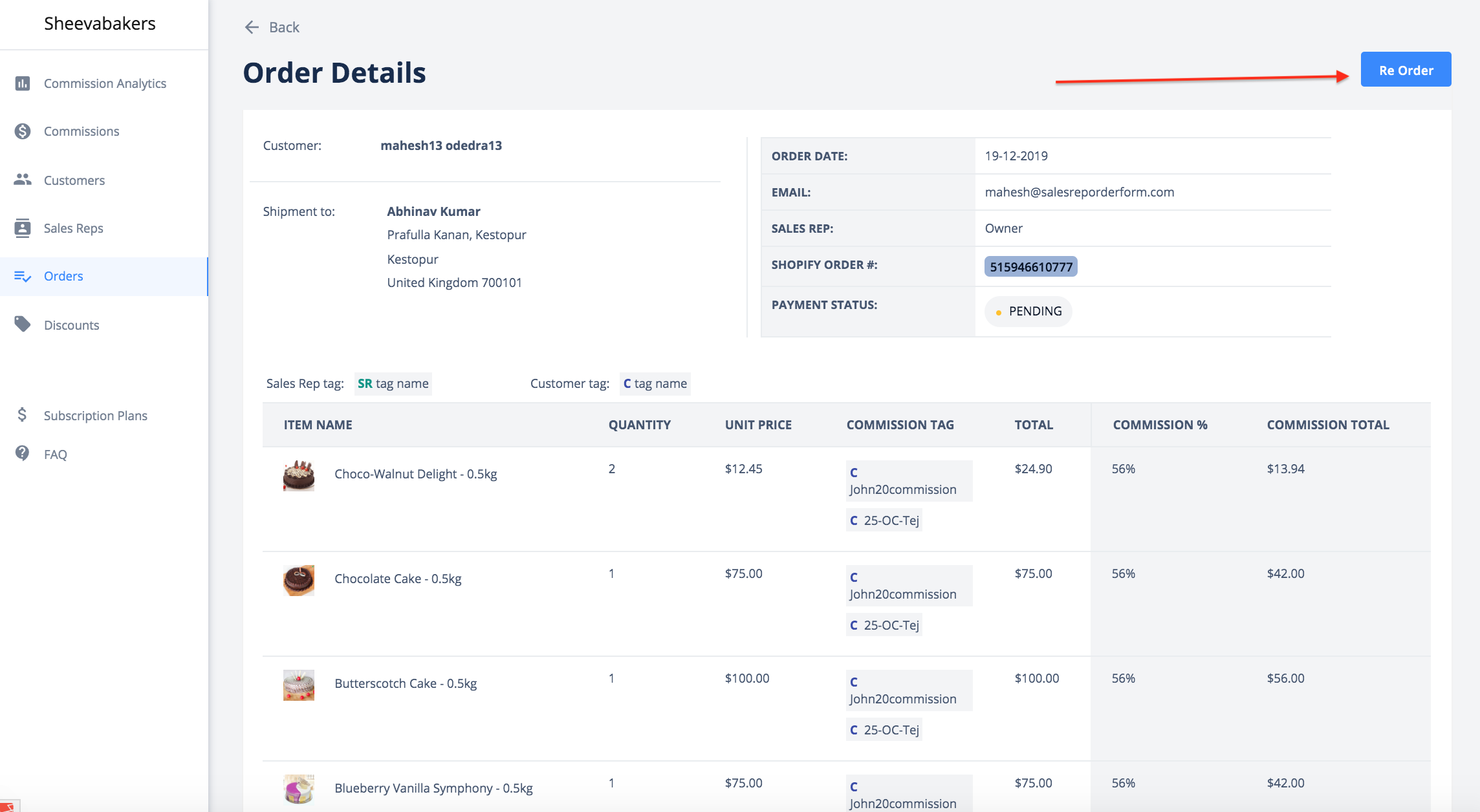Click shipment name Abhinav Kumar

(433, 211)
